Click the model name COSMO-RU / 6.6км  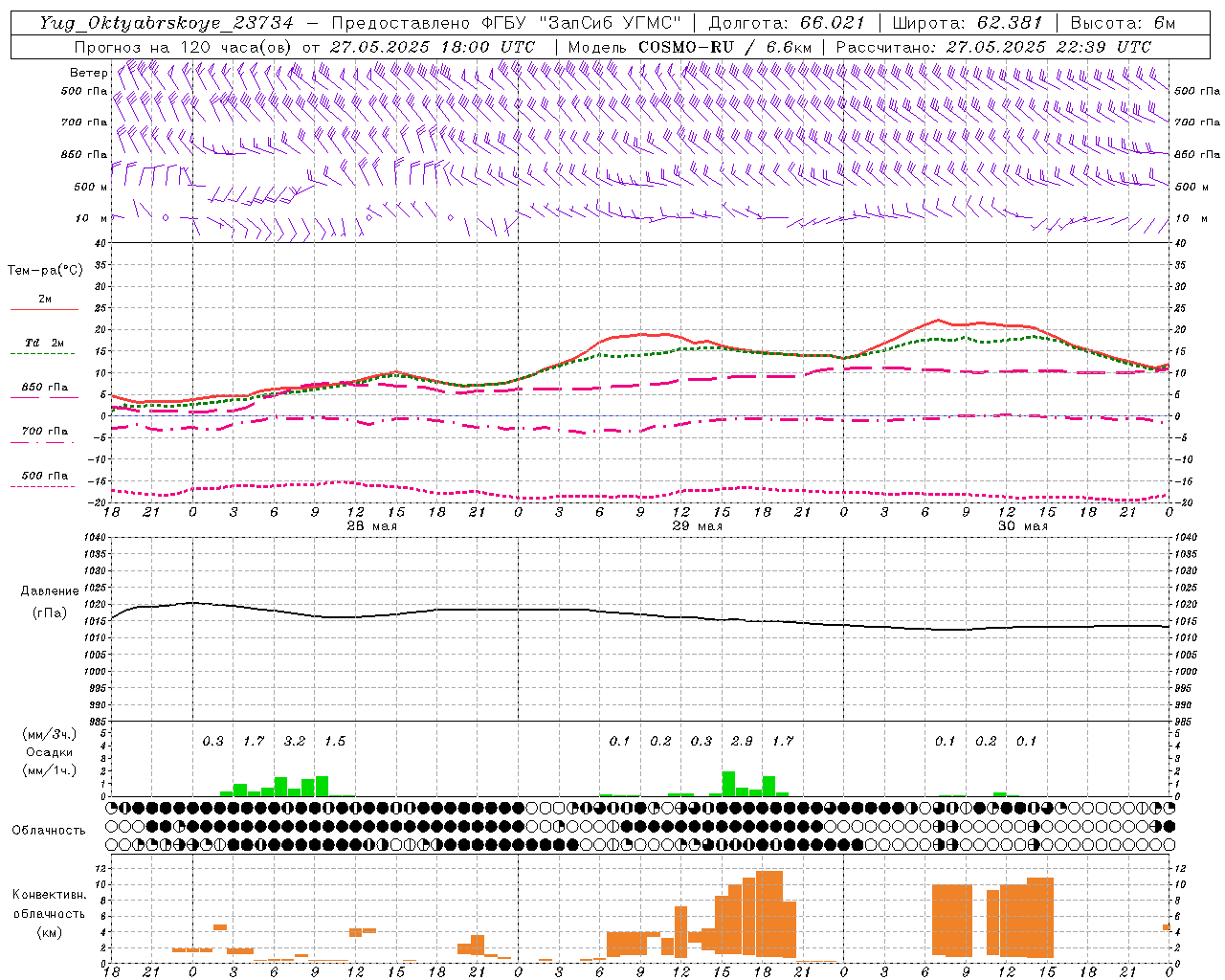(x=725, y=47)
